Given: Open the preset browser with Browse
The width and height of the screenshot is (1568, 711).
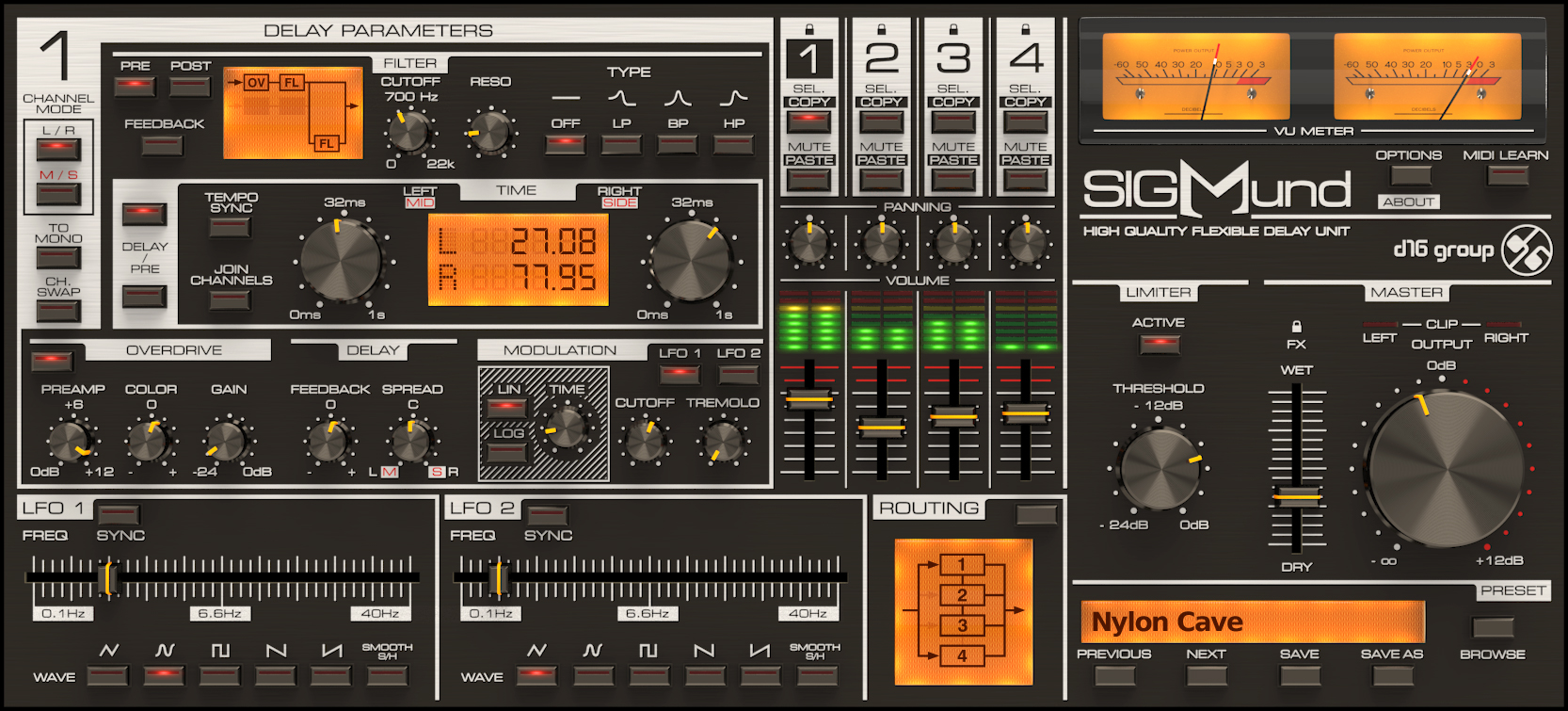Looking at the screenshot, I should tap(1493, 628).
